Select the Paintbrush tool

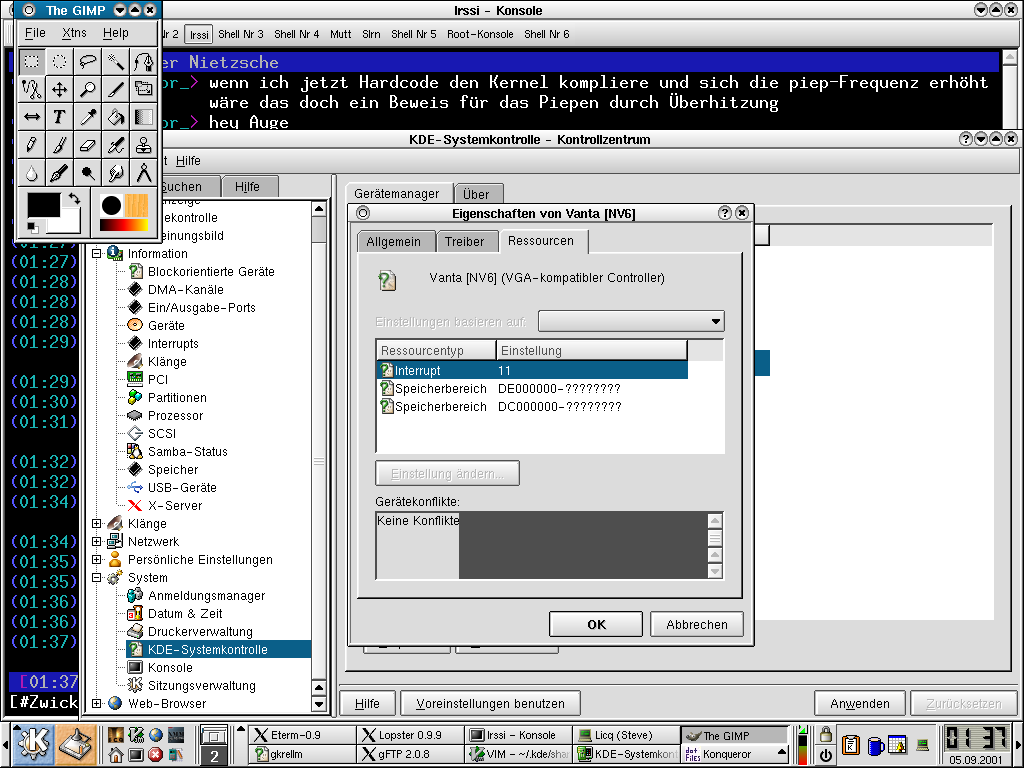click(59, 145)
